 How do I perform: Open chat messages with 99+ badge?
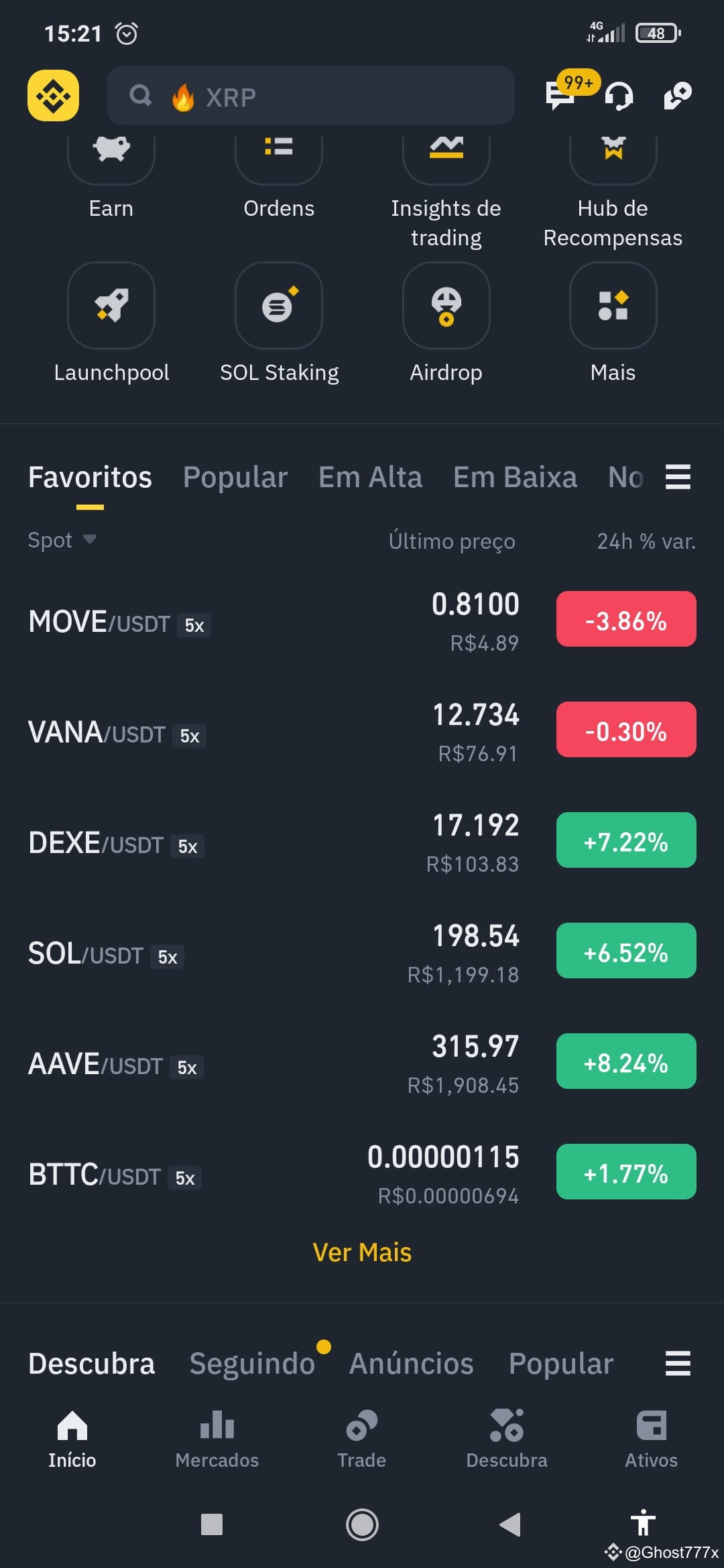pyautogui.click(x=562, y=95)
